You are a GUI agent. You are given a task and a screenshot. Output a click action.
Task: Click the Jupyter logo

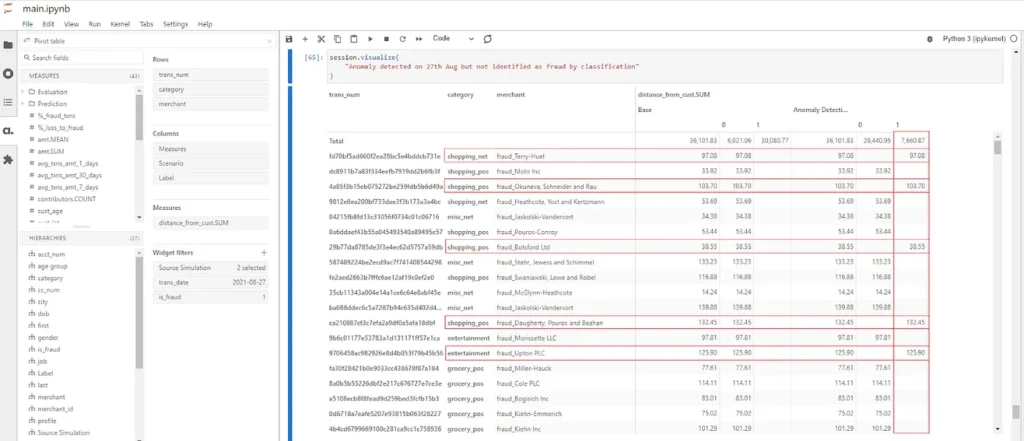tap(8, 9)
